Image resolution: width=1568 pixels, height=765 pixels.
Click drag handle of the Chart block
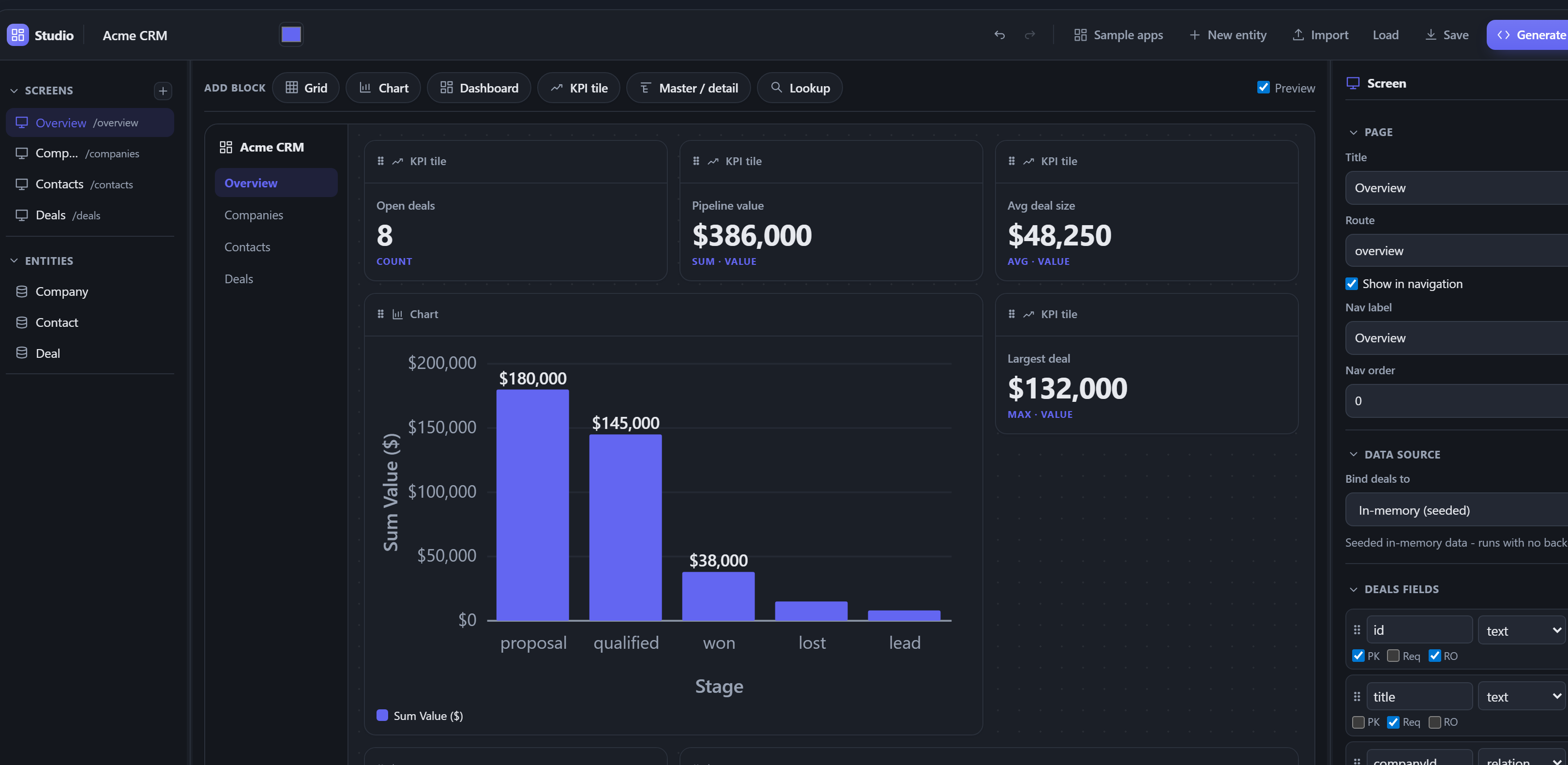click(x=380, y=314)
